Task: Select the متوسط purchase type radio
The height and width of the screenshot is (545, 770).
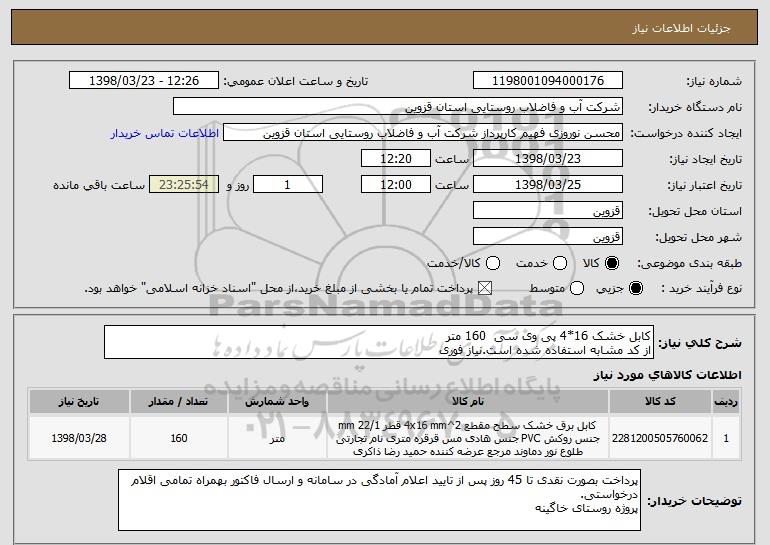Action: click(x=577, y=288)
